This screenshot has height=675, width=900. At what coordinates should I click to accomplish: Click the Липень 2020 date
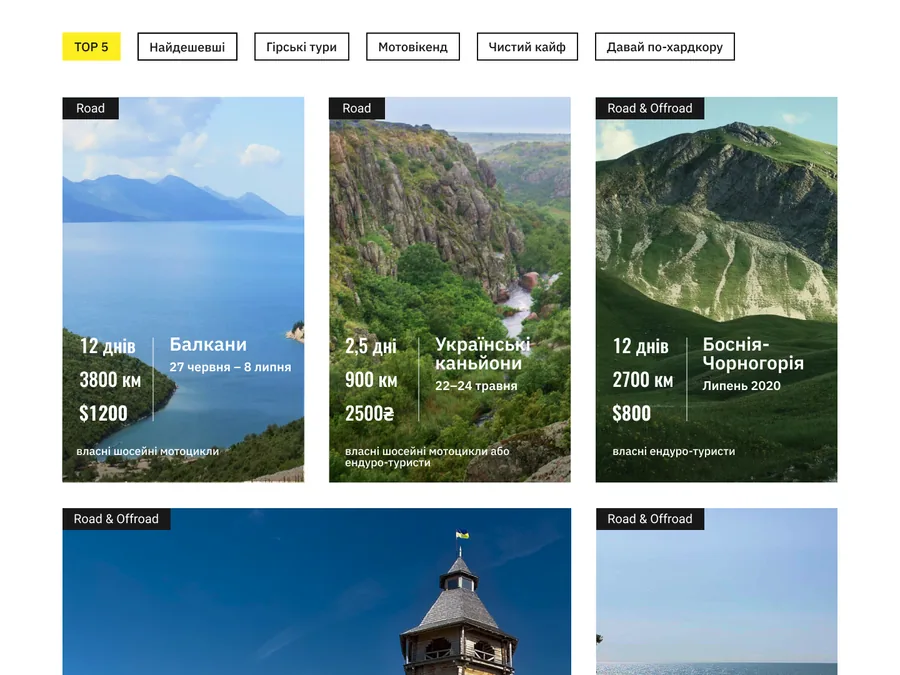pos(742,386)
